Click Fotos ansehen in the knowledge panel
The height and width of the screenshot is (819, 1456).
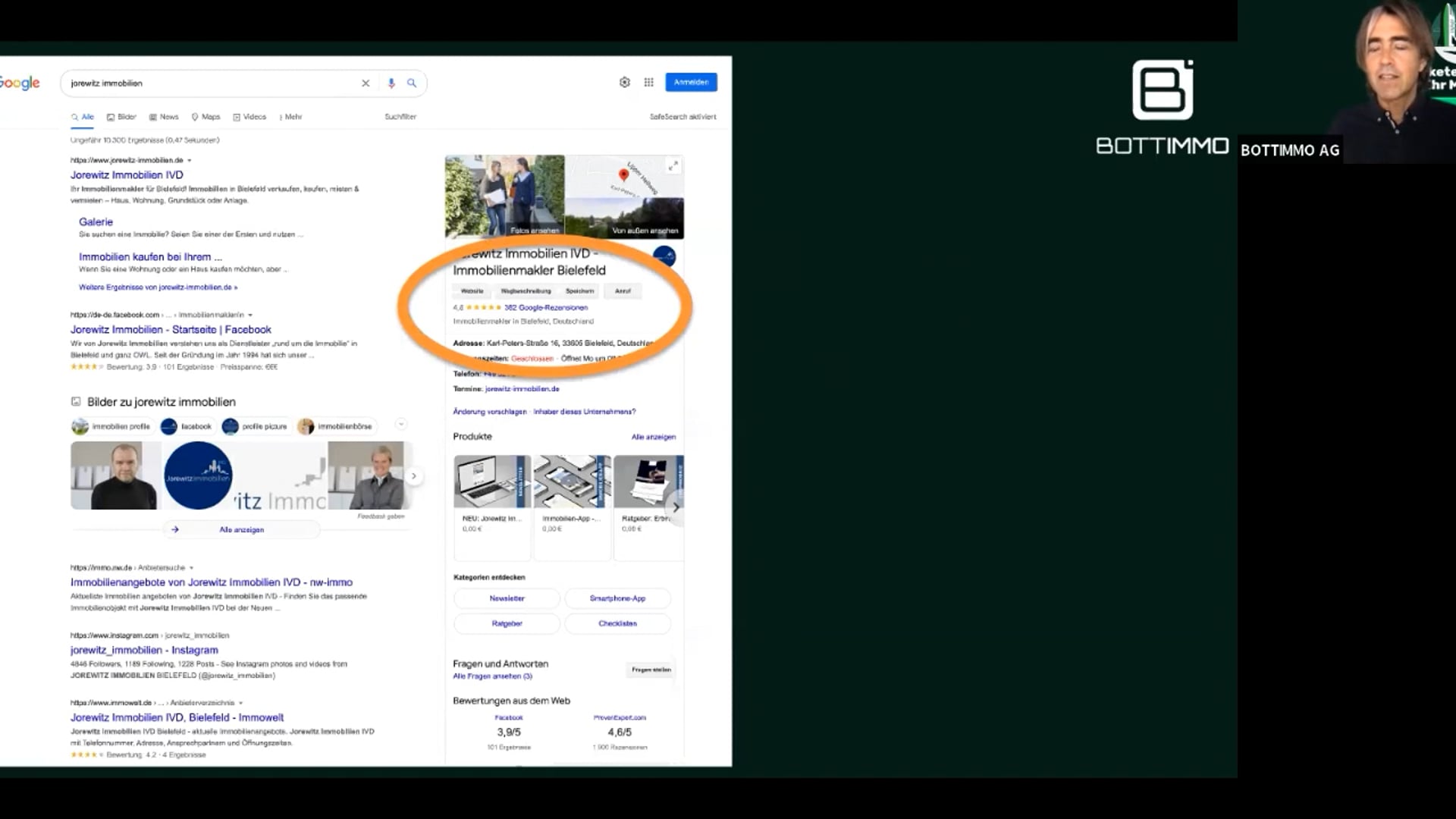tap(535, 231)
